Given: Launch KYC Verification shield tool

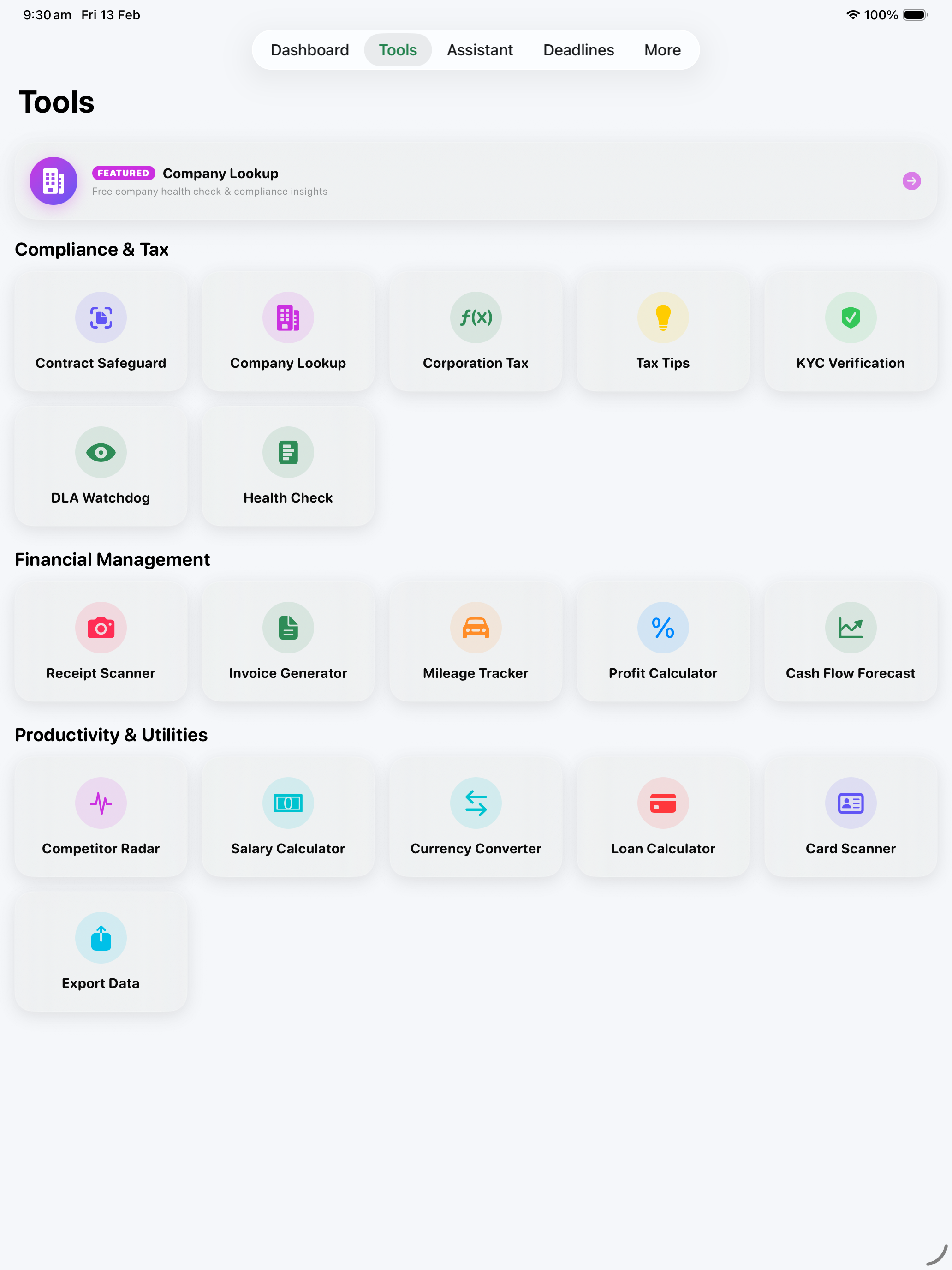Looking at the screenshot, I should point(851,332).
